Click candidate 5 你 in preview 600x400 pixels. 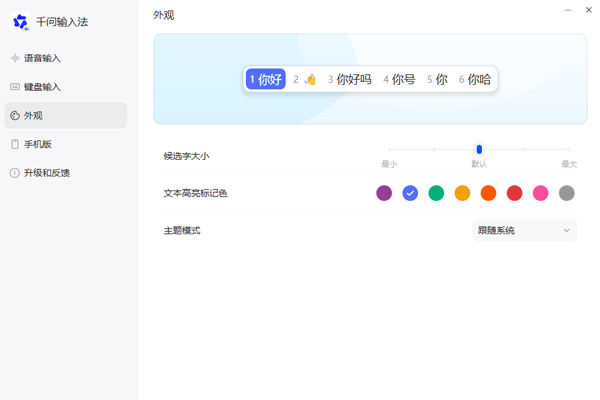(x=437, y=79)
